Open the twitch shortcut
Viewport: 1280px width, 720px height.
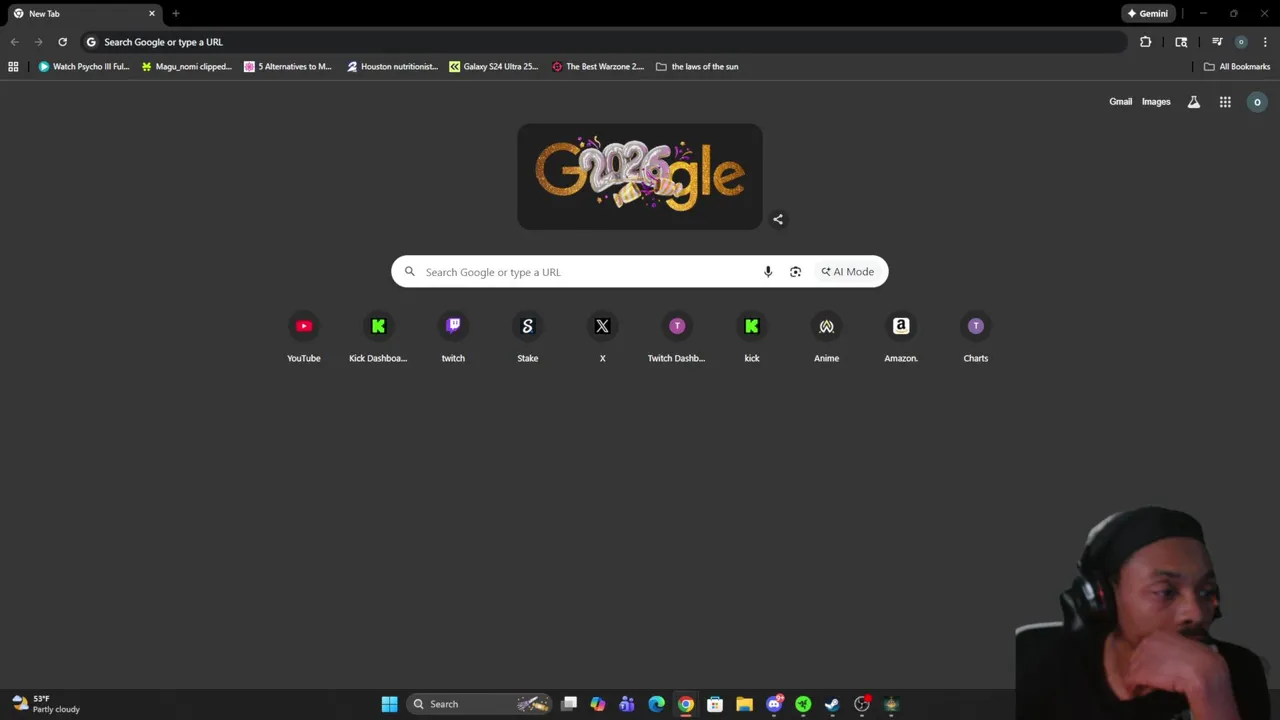point(453,337)
